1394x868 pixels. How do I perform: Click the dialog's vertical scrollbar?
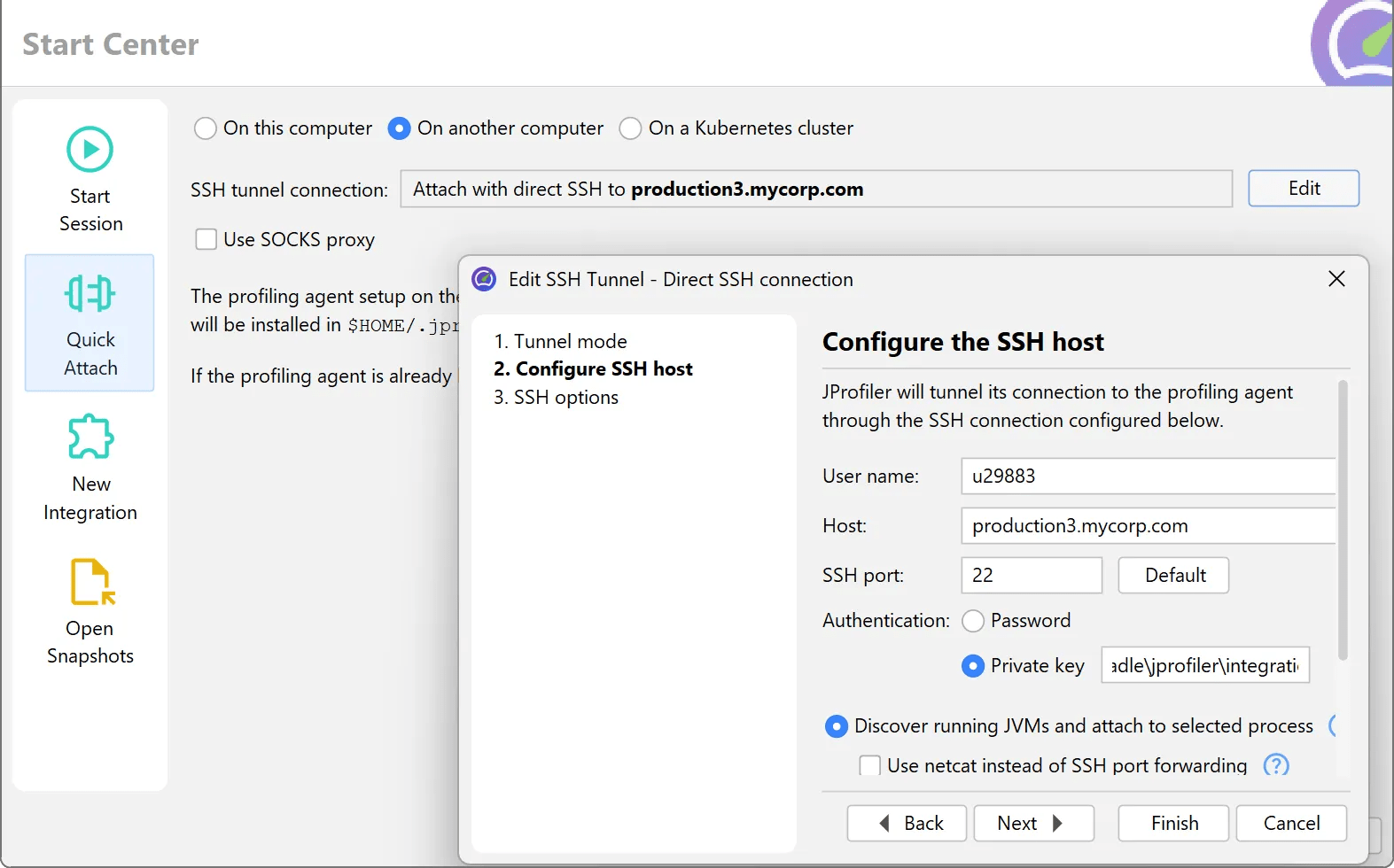click(x=1343, y=521)
